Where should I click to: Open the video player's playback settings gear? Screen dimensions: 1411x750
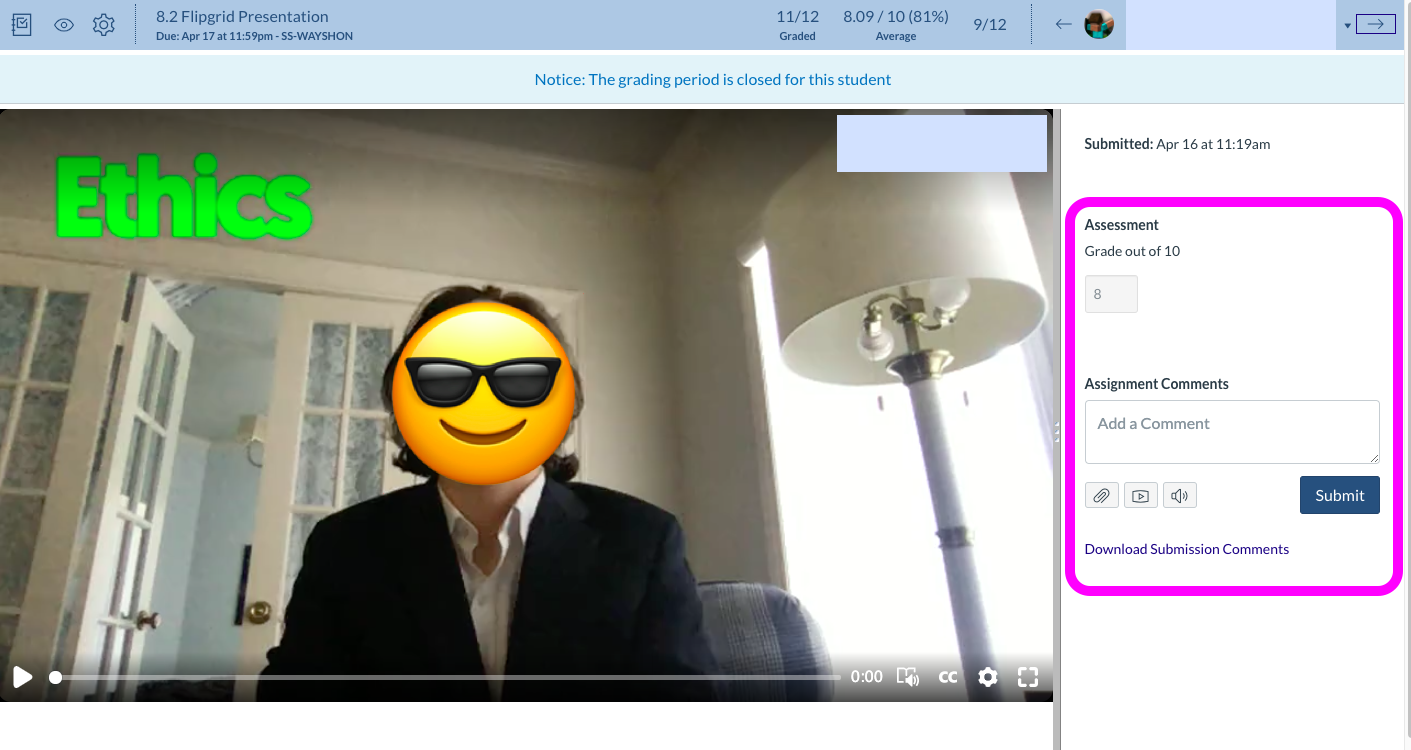click(988, 677)
